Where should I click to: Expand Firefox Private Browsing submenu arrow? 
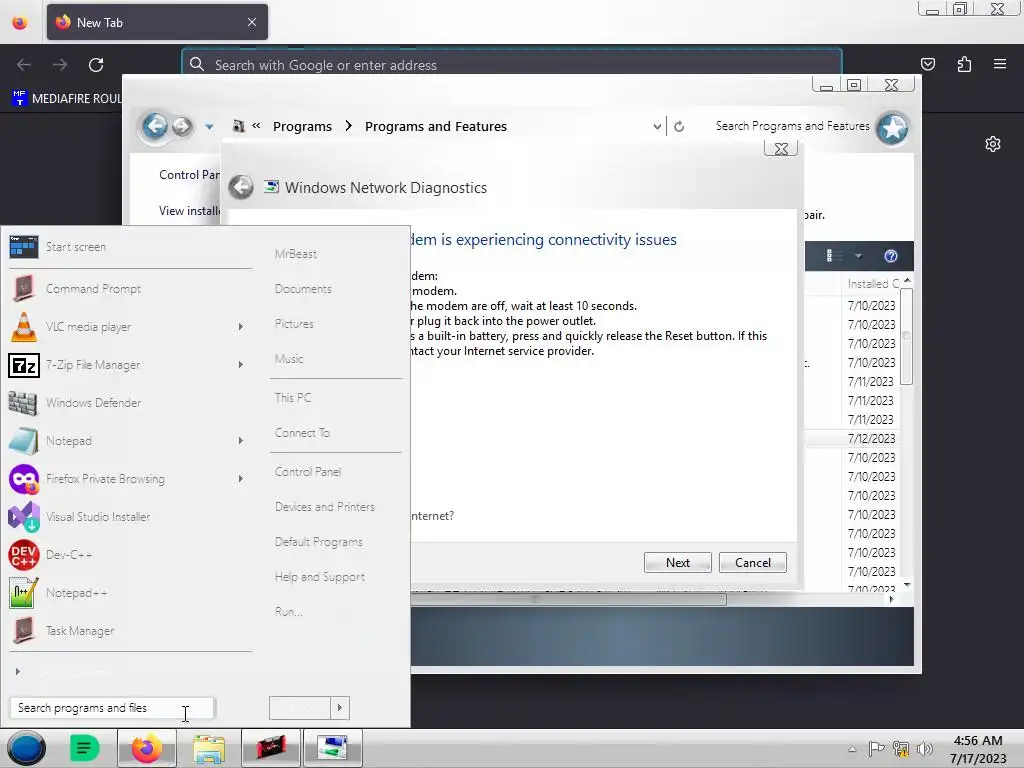click(240, 479)
